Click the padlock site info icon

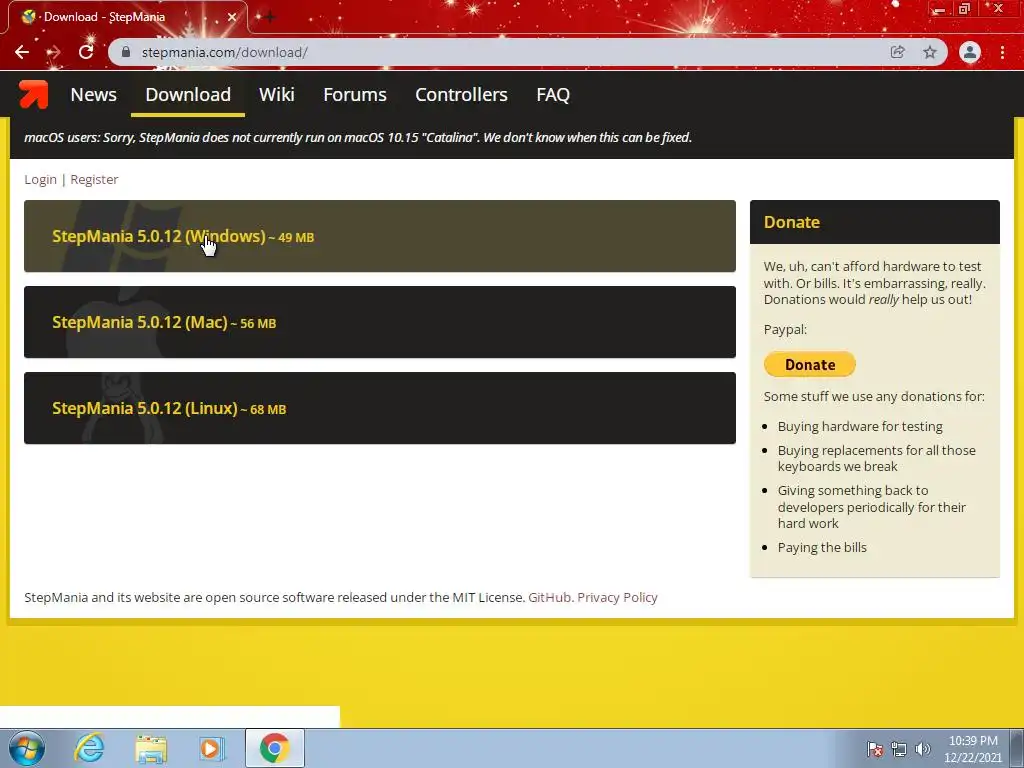[126, 52]
